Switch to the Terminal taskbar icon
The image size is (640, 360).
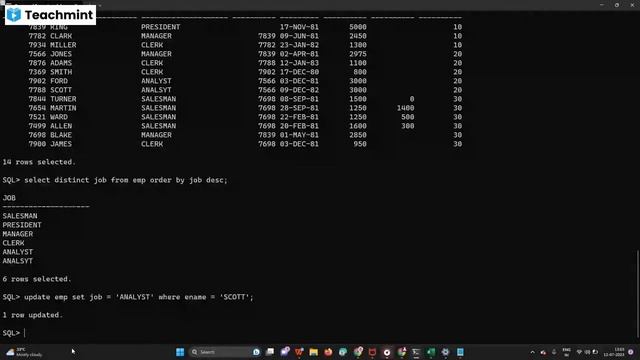pyautogui.click(x=416, y=352)
